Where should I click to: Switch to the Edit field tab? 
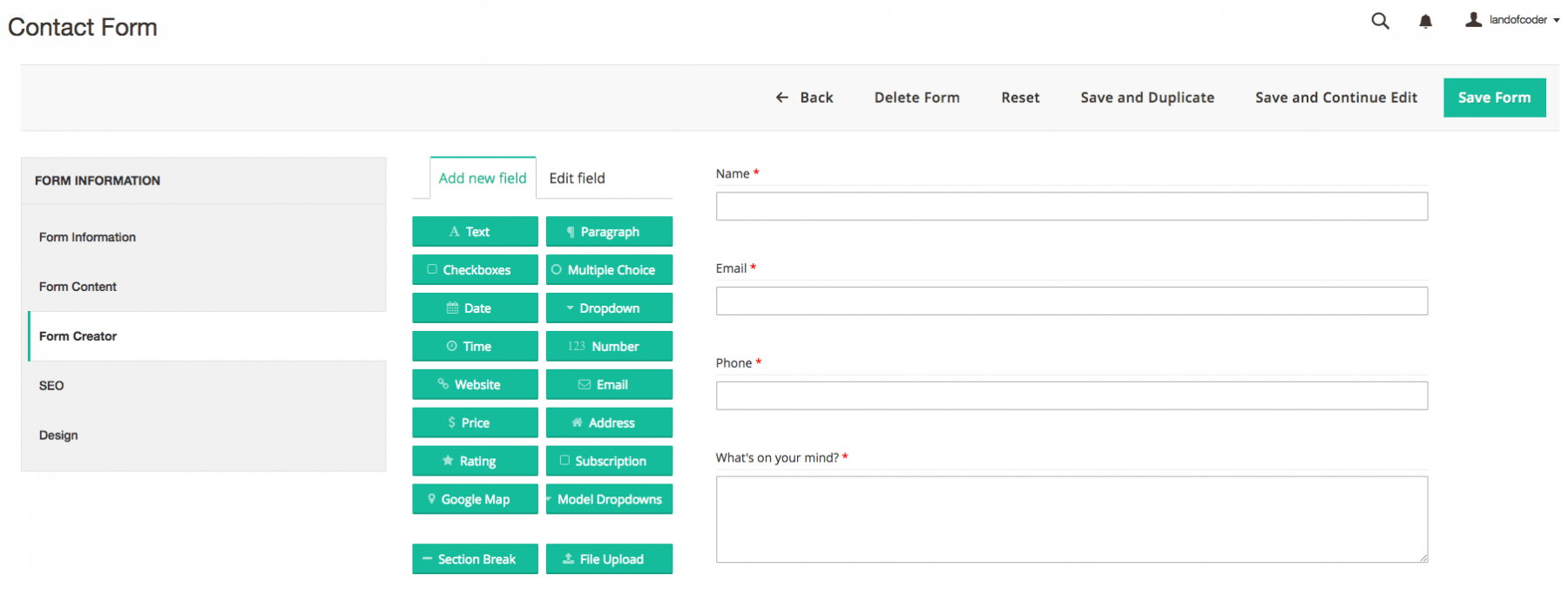tap(577, 179)
